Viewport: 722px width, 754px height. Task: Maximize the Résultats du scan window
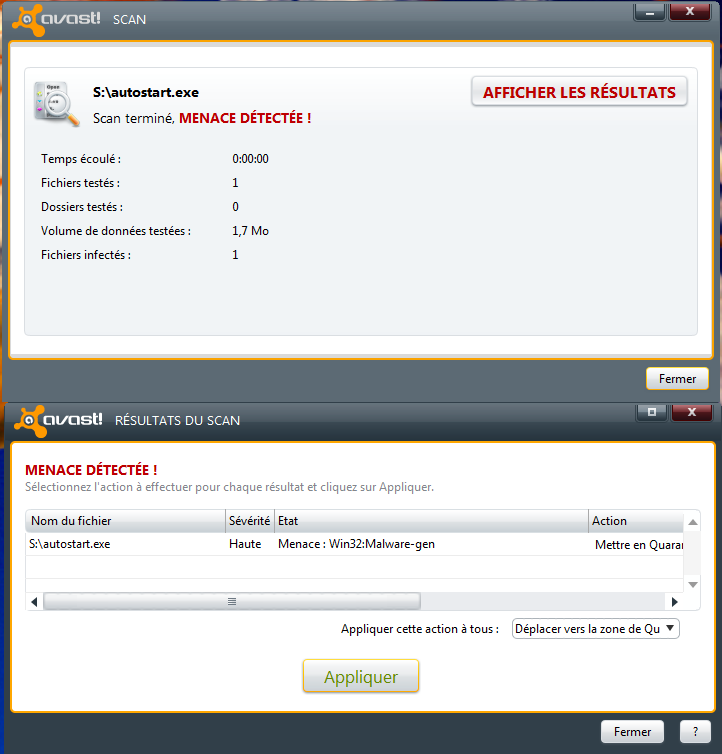coord(651,413)
